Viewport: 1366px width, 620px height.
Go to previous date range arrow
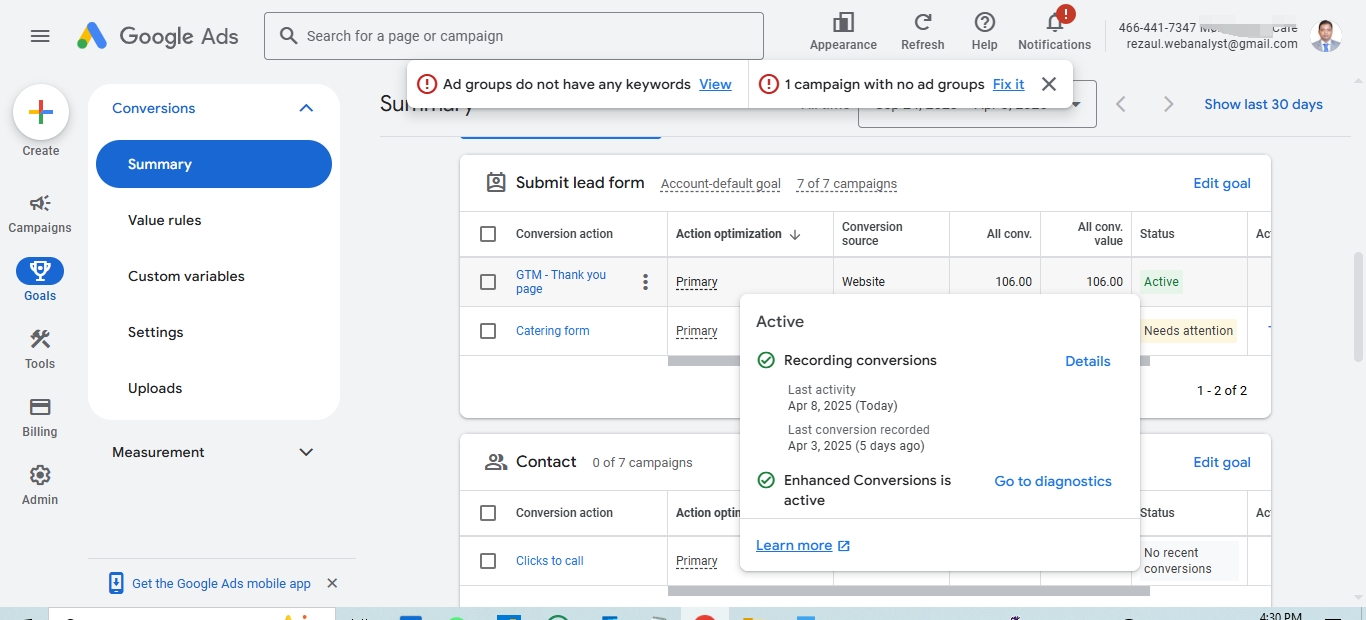tap(1121, 104)
